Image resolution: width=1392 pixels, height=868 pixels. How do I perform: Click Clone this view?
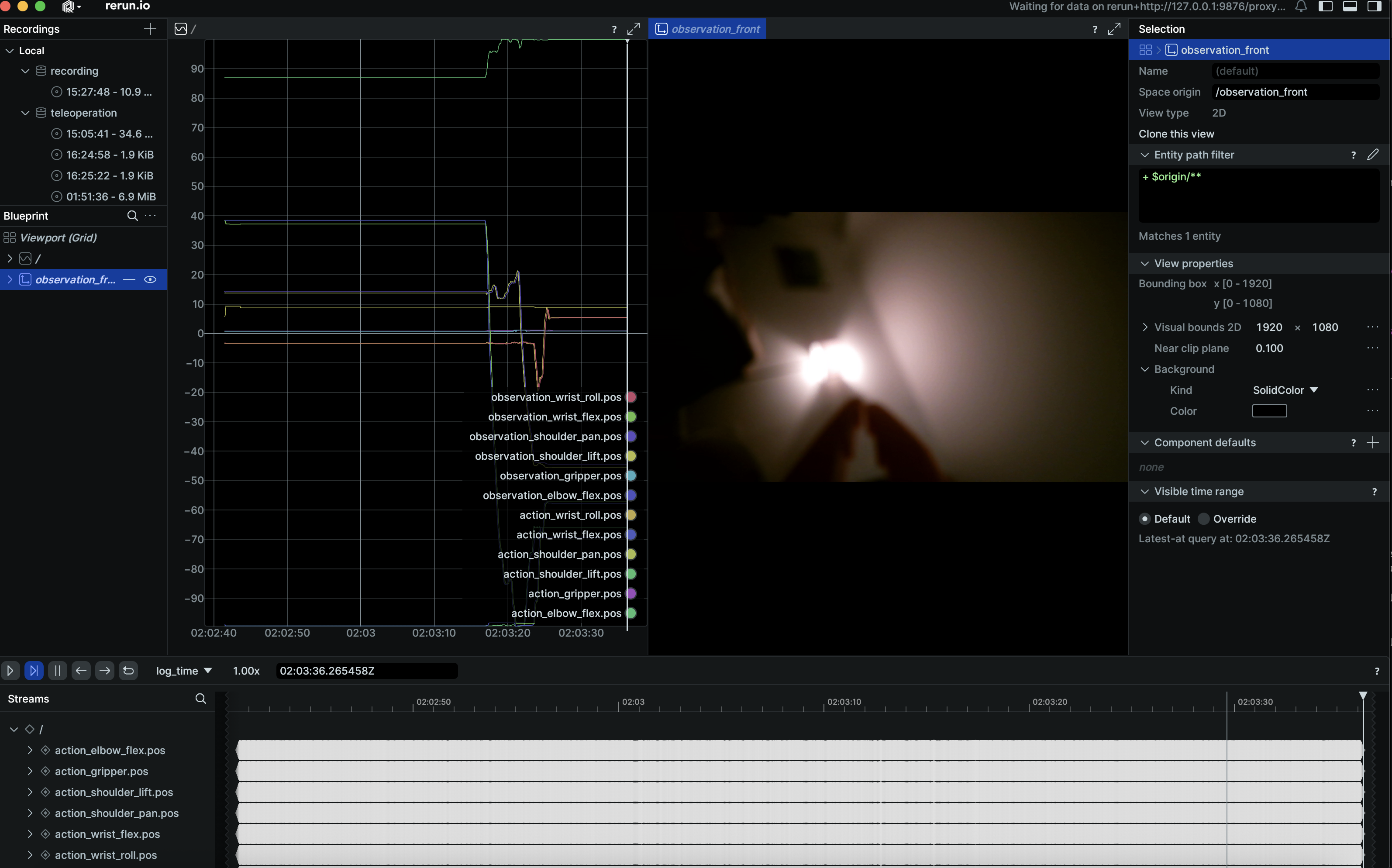[1176, 134]
